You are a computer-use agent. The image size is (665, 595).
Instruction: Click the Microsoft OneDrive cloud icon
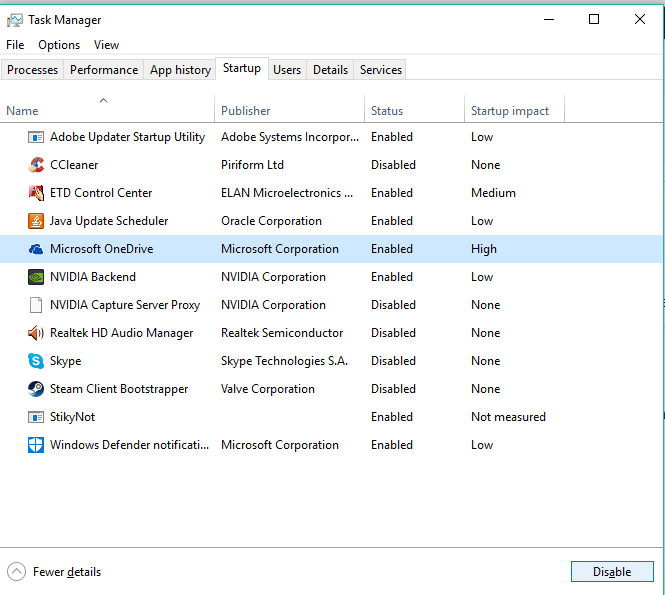click(36, 249)
